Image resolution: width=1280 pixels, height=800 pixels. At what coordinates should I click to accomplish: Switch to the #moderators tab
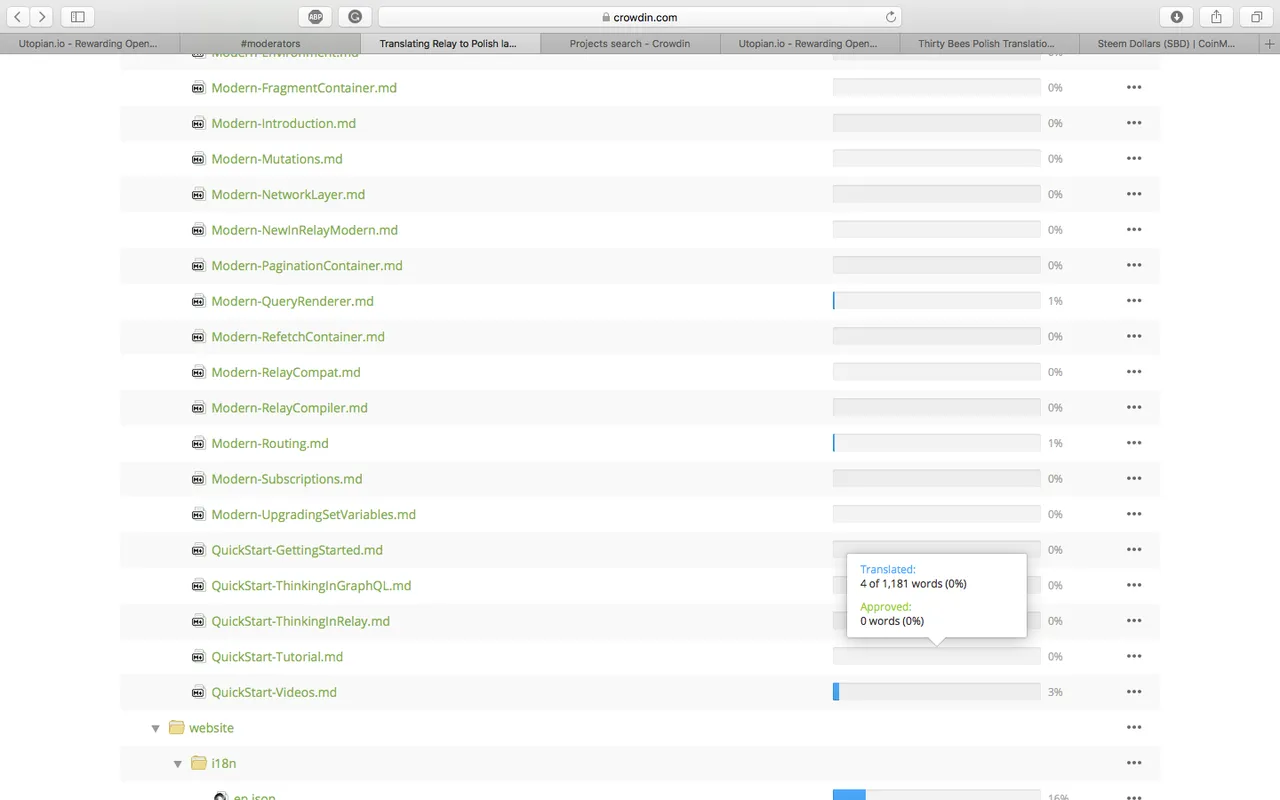click(270, 44)
